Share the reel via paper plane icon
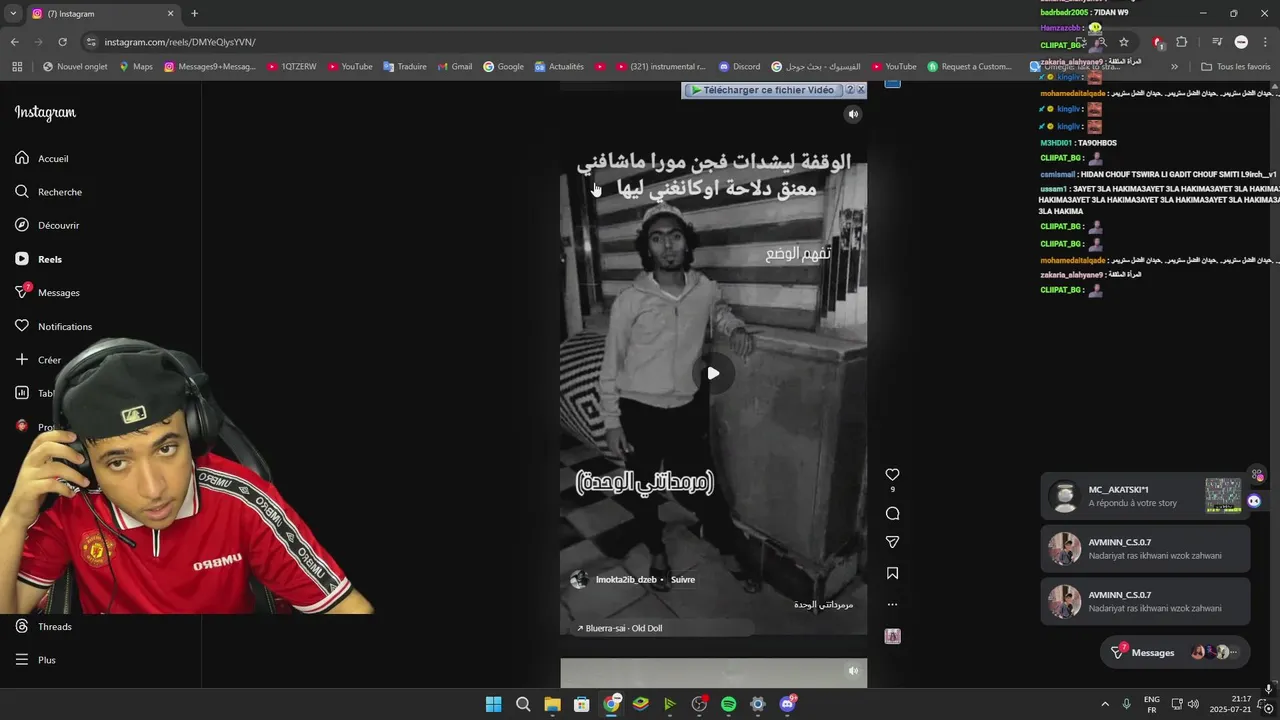This screenshot has height=720, width=1280. point(893,542)
